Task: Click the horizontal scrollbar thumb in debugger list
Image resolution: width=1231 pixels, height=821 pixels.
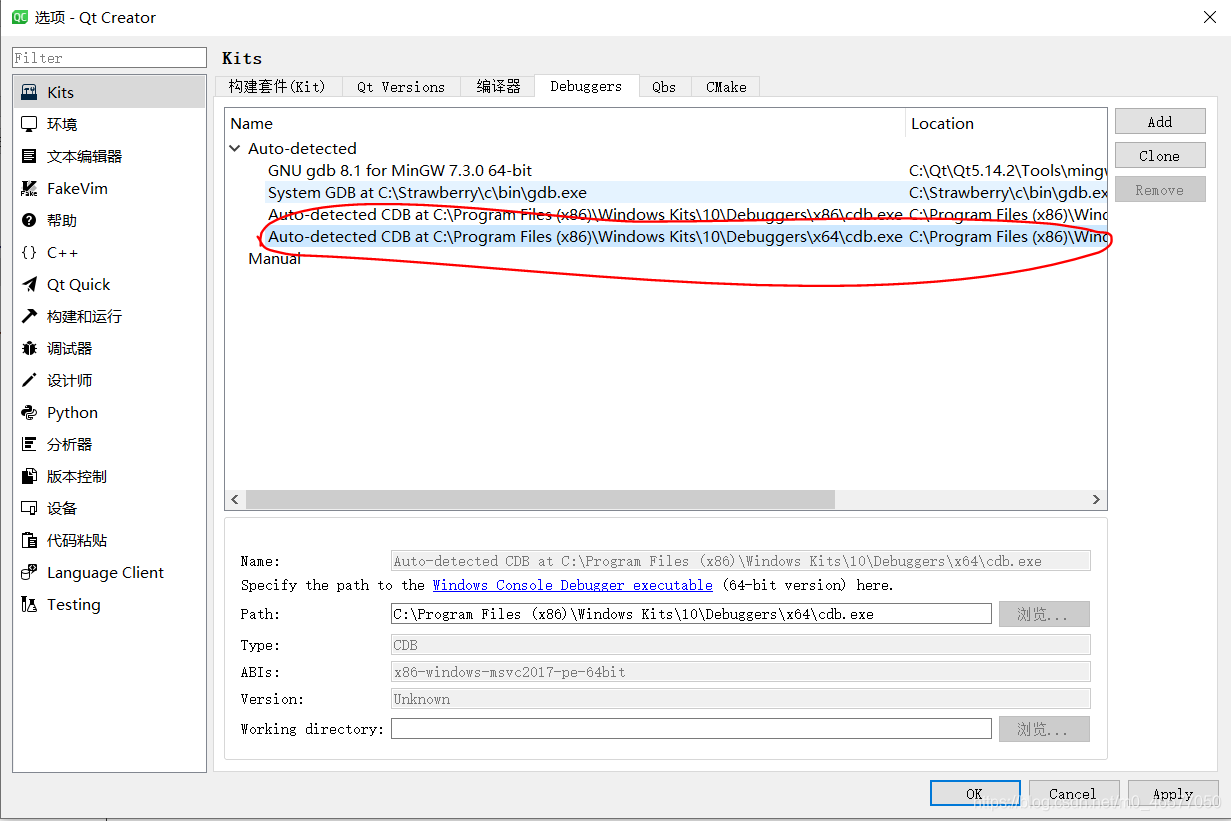Action: click(540, 499)
